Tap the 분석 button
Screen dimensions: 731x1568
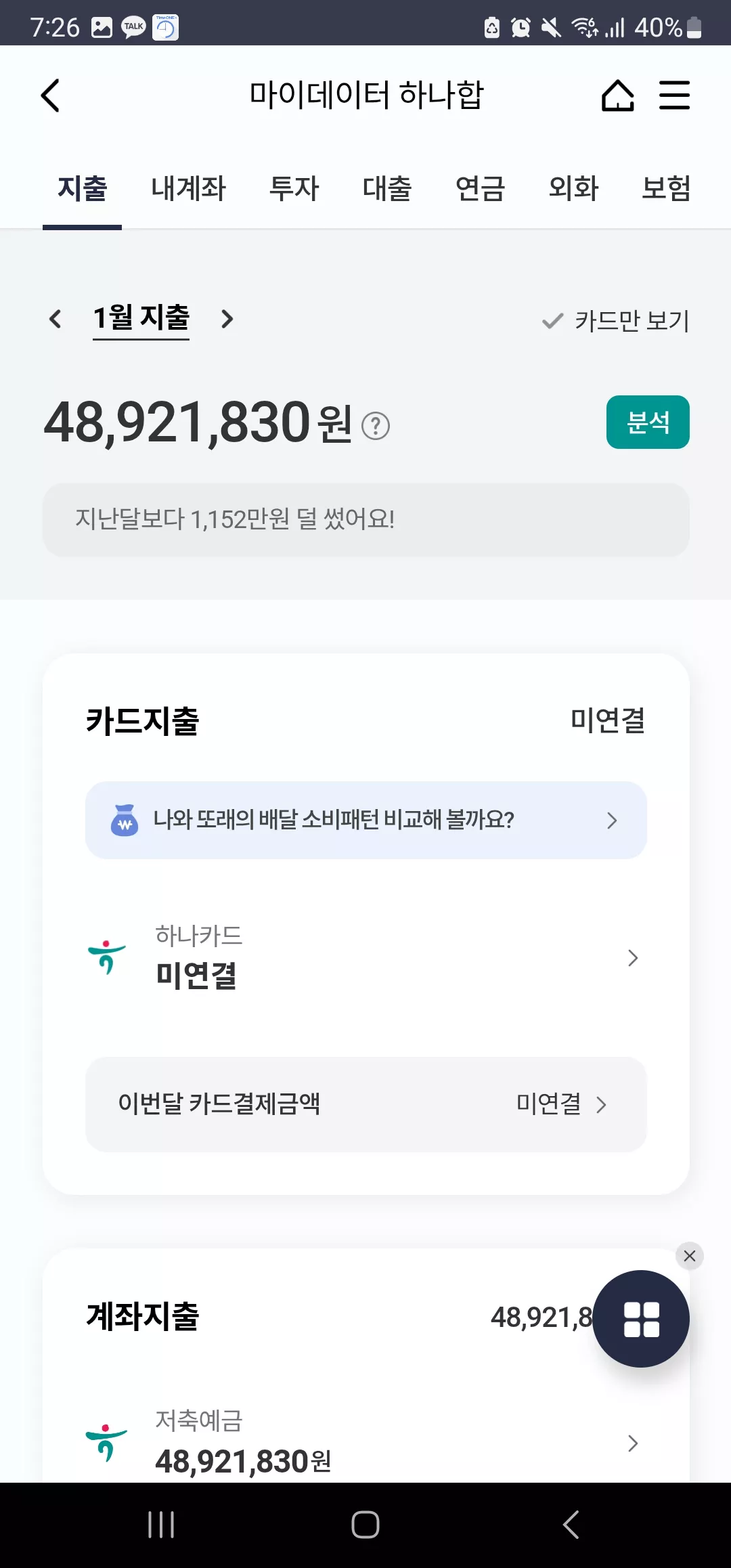(x=648, y=422)
